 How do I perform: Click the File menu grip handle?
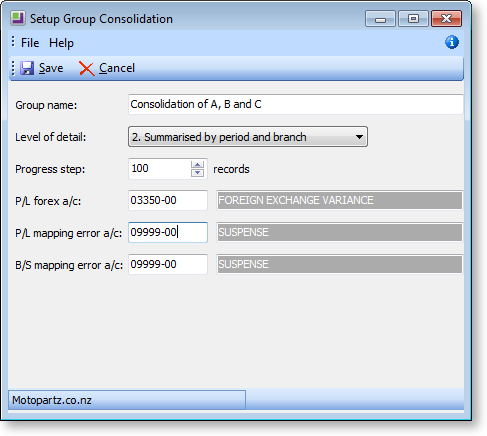13,42
